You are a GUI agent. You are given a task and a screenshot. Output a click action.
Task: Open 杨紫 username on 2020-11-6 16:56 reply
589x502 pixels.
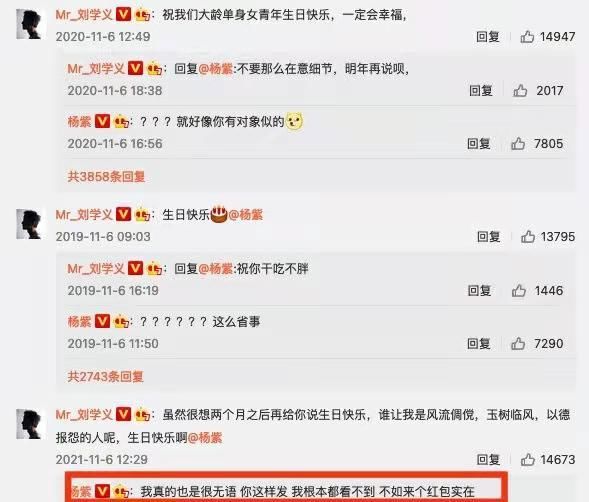point(79,122)
